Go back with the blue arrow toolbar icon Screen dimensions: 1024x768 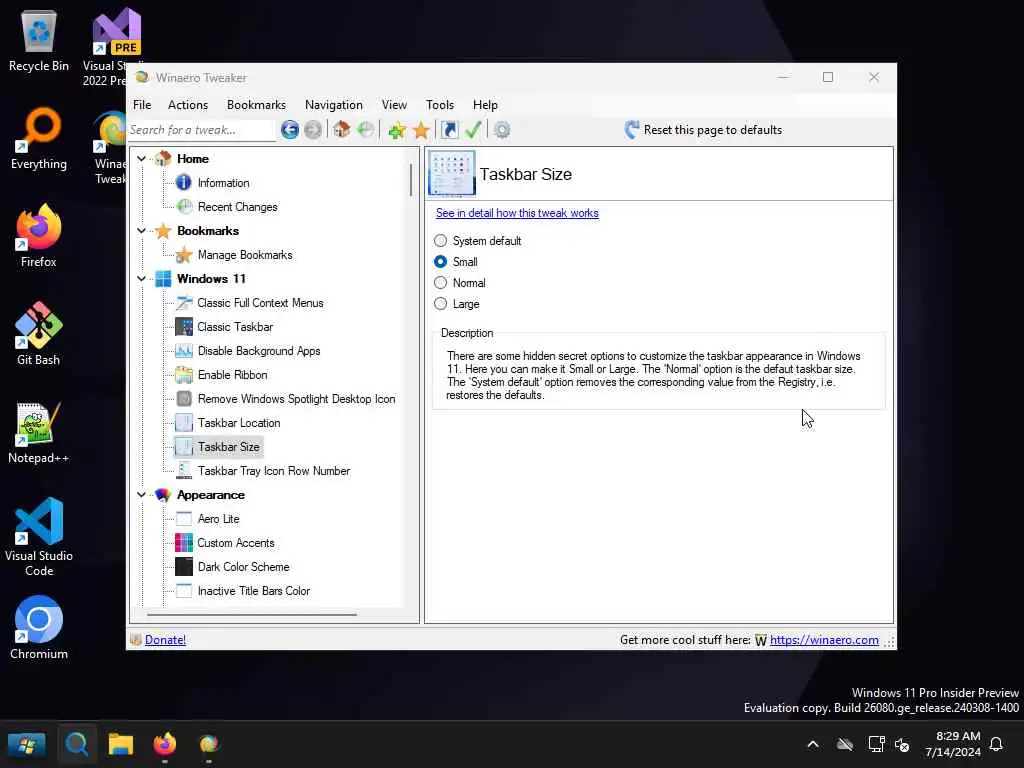click(290, 130)
